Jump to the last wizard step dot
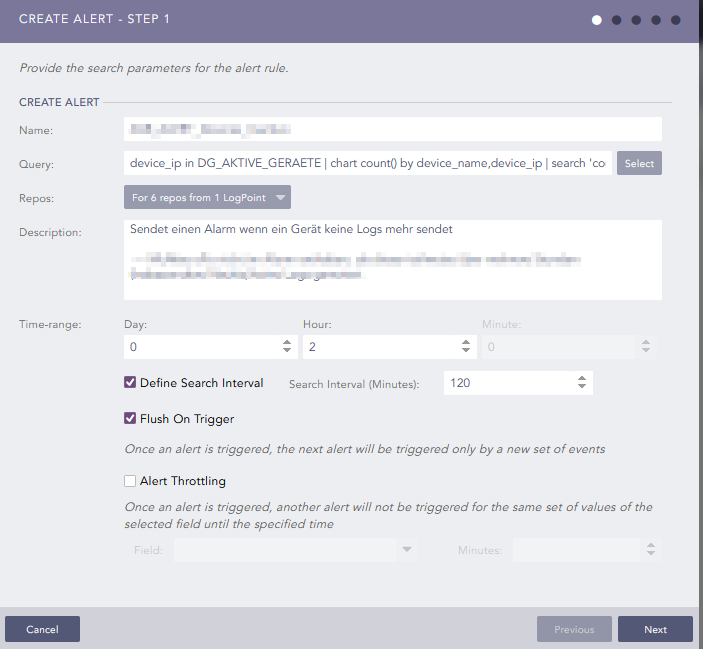The width and height of the screenshot is (703, 649). 676,19
